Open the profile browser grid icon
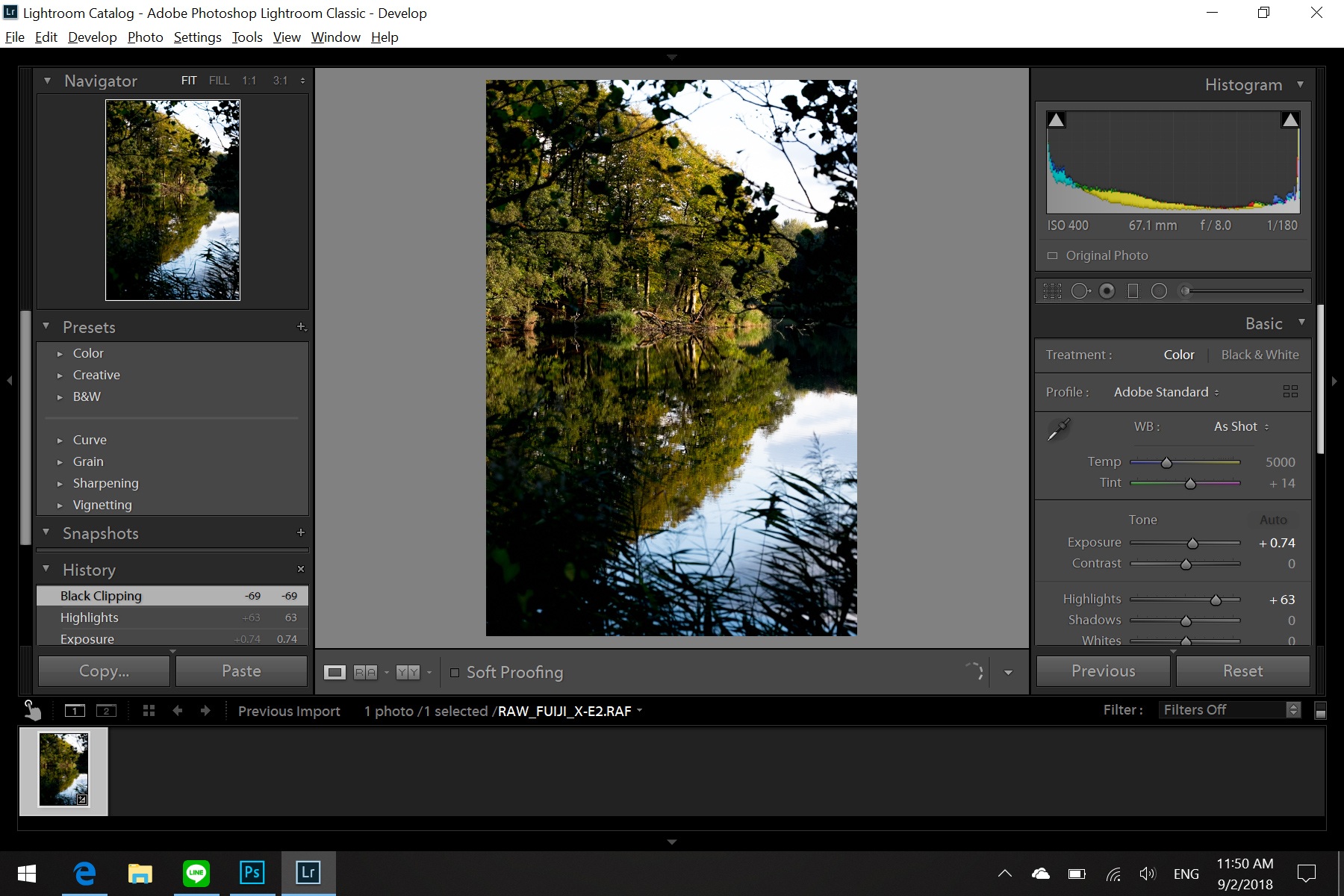Viewport: 1344px width, 896px height. (1290, 391)
